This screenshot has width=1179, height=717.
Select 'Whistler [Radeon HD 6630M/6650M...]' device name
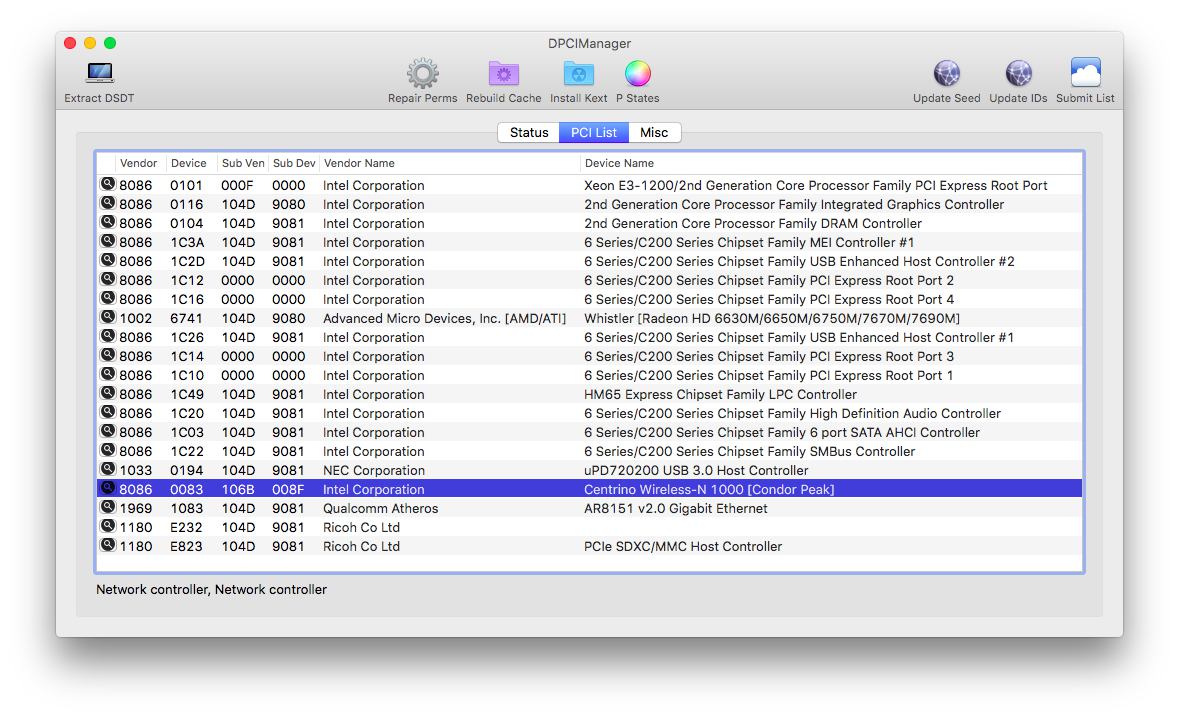(x=772, y=319)
